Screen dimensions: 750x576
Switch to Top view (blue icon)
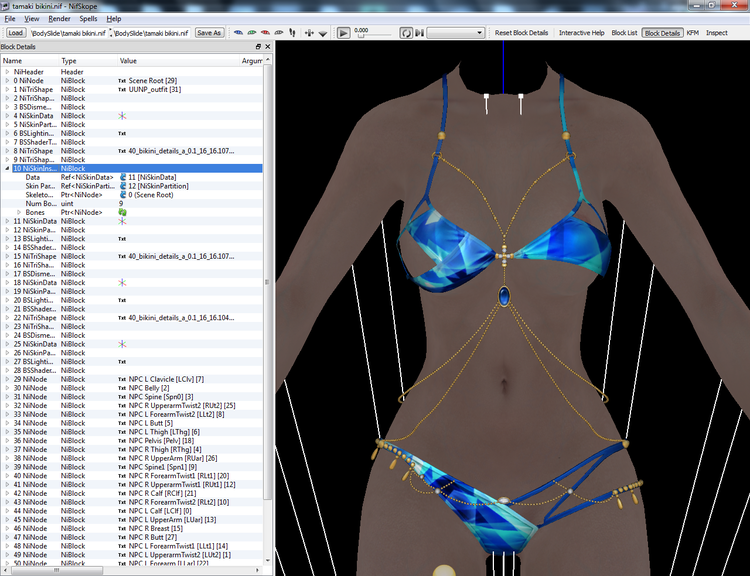[238, 33]
